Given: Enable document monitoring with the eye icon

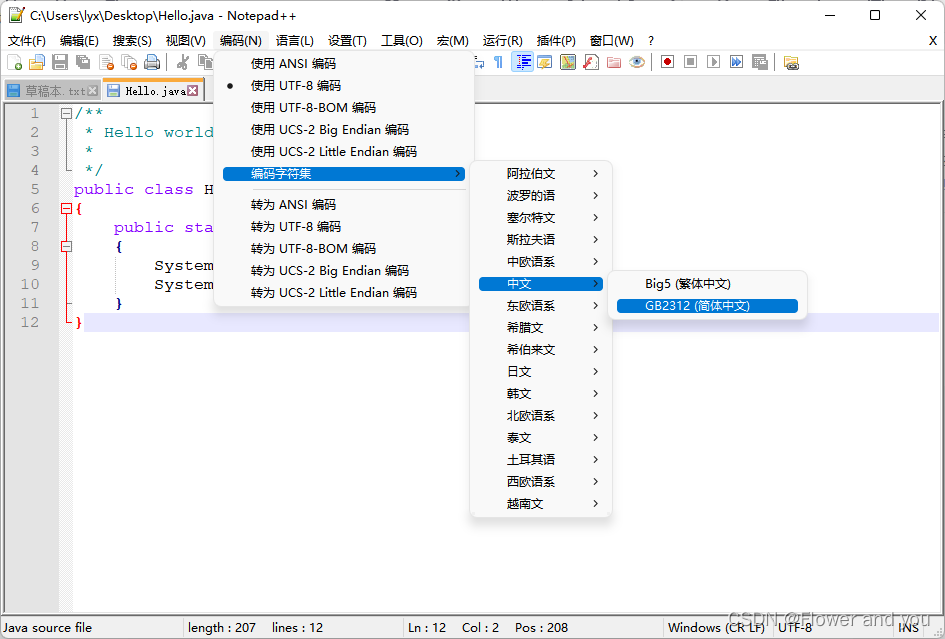Looking at the screenshot, I should point(637,62).
